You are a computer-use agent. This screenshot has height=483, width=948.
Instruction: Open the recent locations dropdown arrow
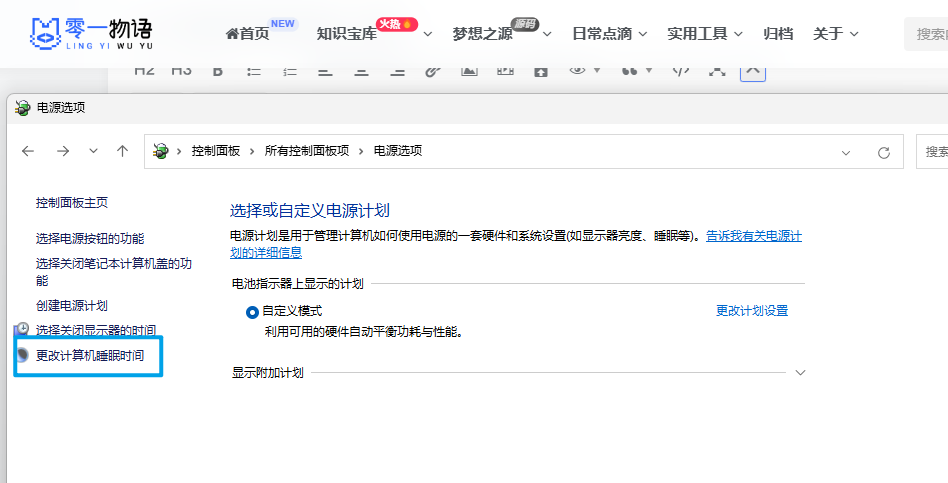tap(93, 151)
